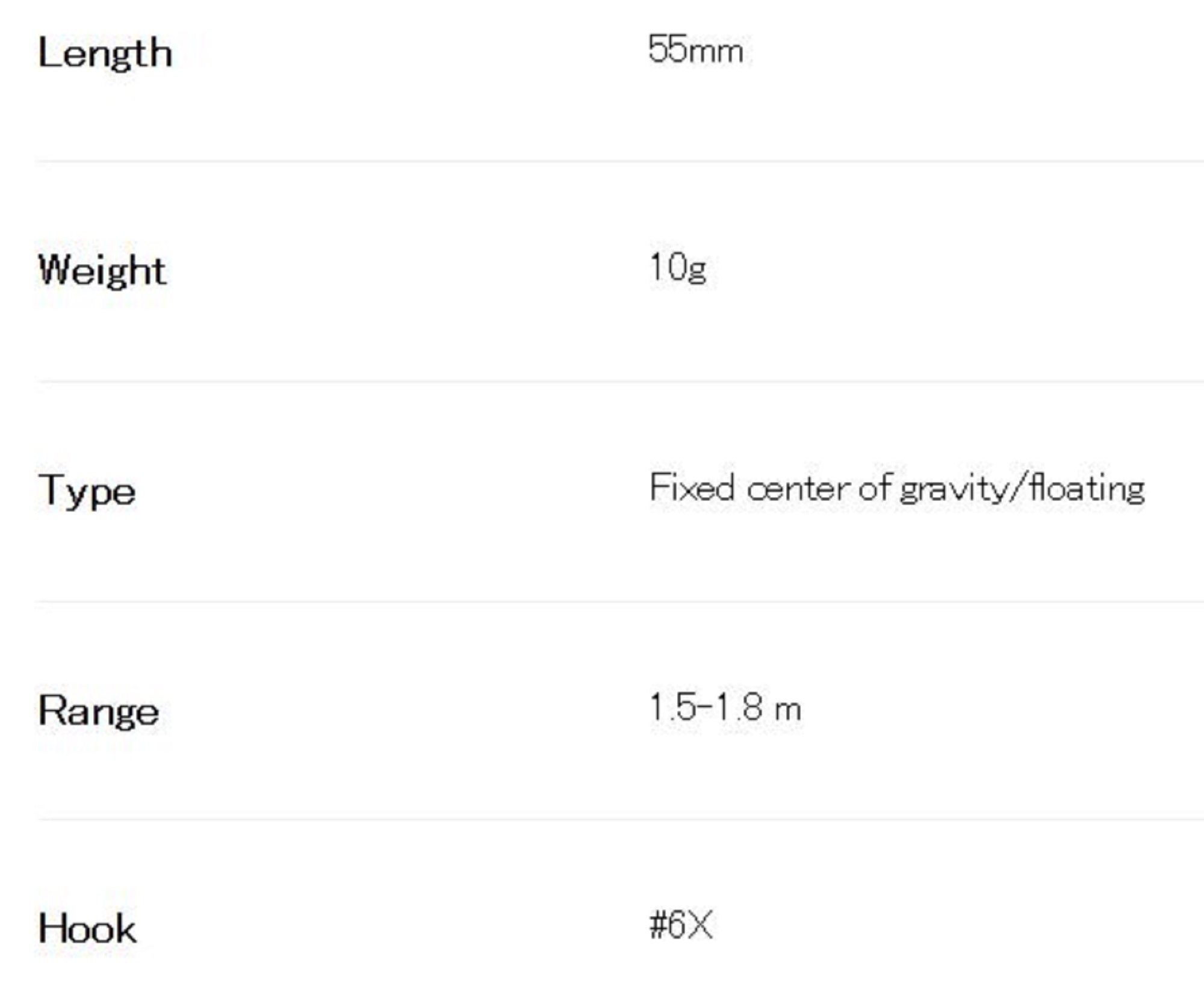Click the divider line below Weight row
The image size is (1204, 998).
point(620,381)
